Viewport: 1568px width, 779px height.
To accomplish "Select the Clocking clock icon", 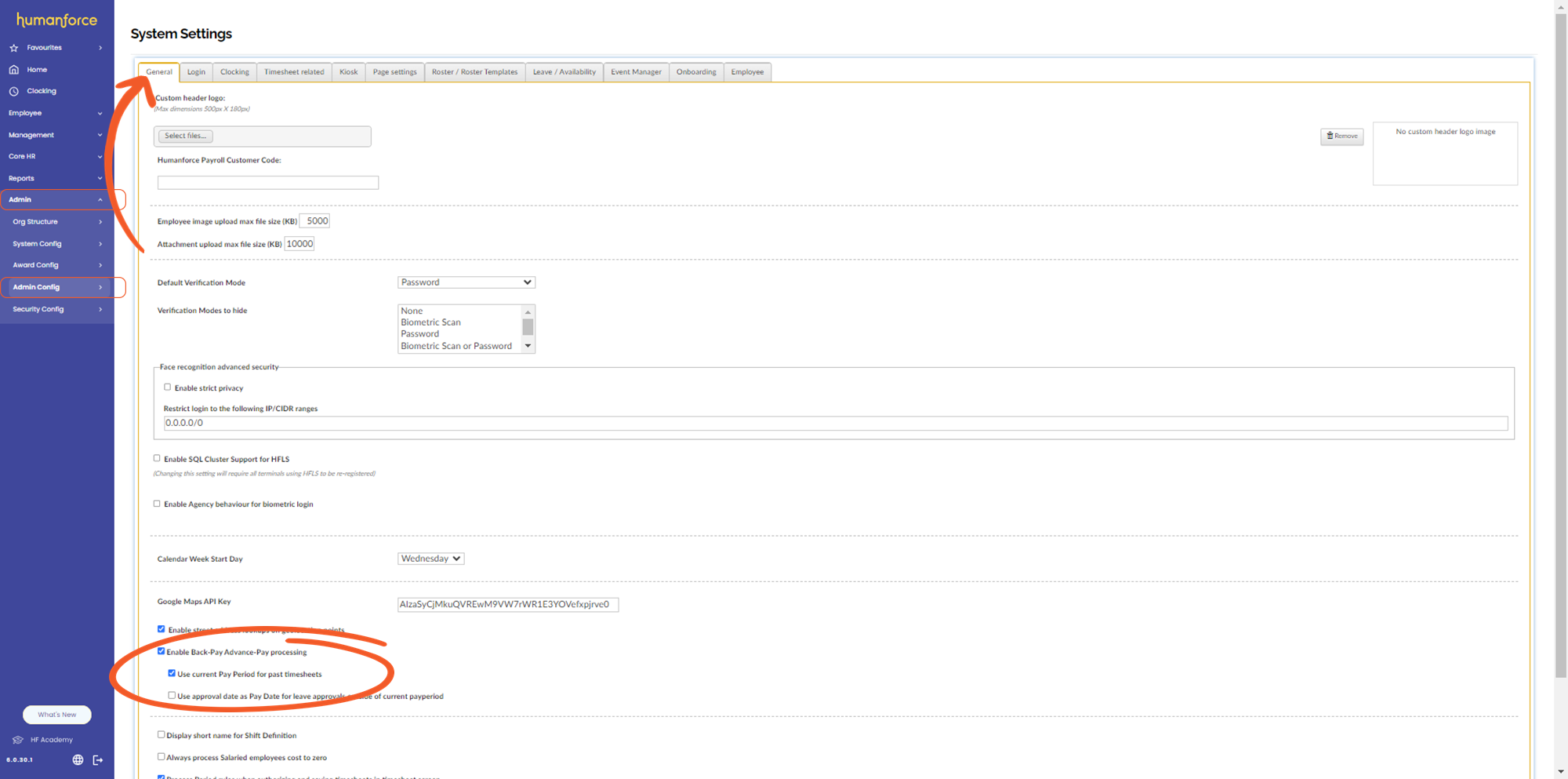I will point(13,90).
